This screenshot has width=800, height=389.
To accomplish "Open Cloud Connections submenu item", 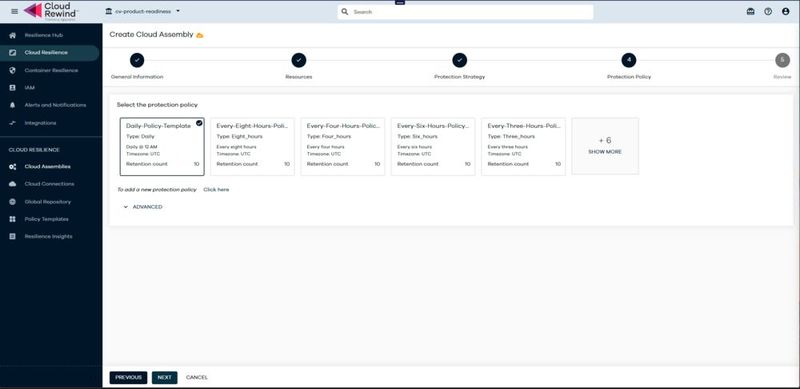I will pyautogui.click(x=50, y=184).
